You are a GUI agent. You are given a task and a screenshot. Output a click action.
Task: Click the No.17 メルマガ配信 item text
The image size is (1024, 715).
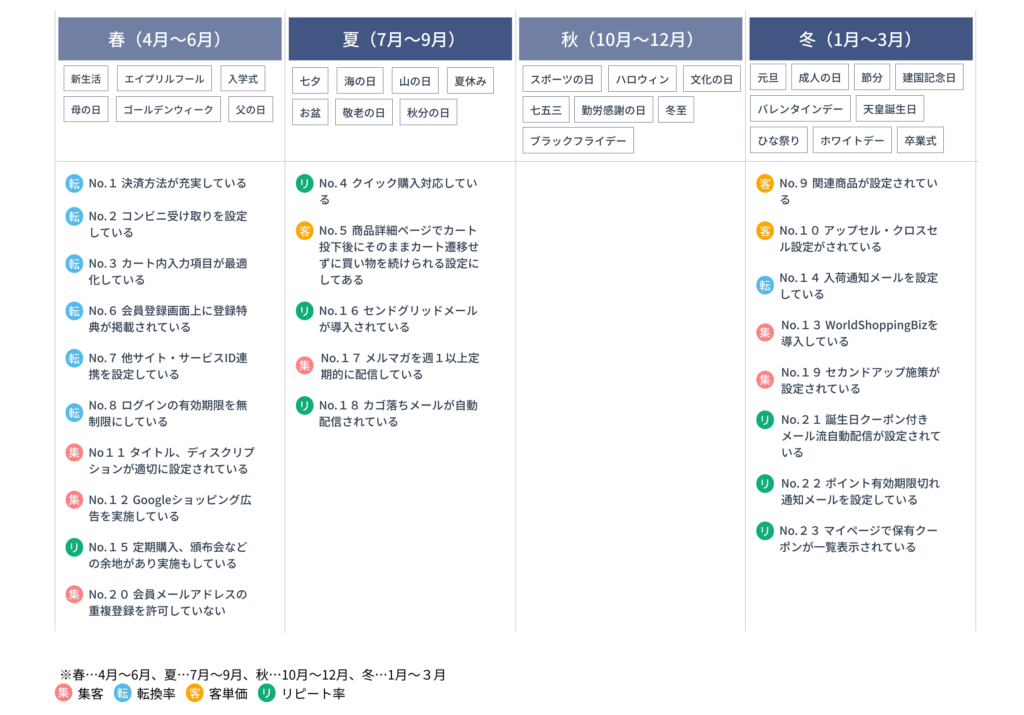tap(399, 366)
